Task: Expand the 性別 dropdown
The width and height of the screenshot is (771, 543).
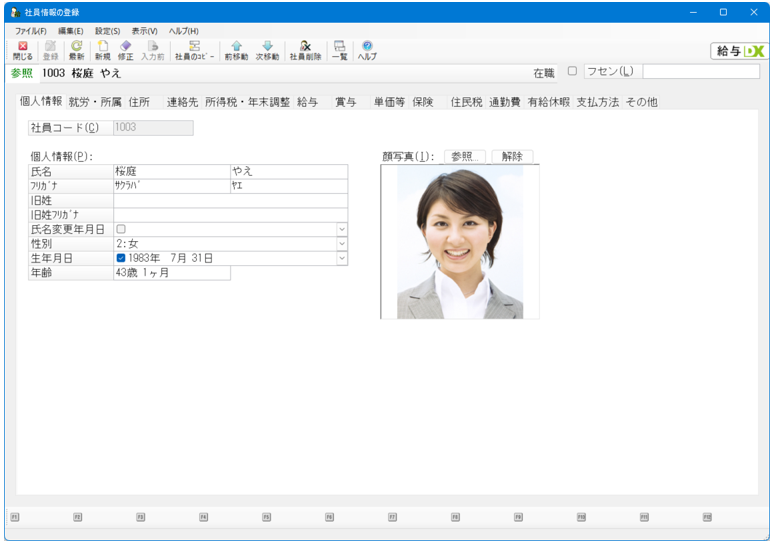Action: (342, 243)
